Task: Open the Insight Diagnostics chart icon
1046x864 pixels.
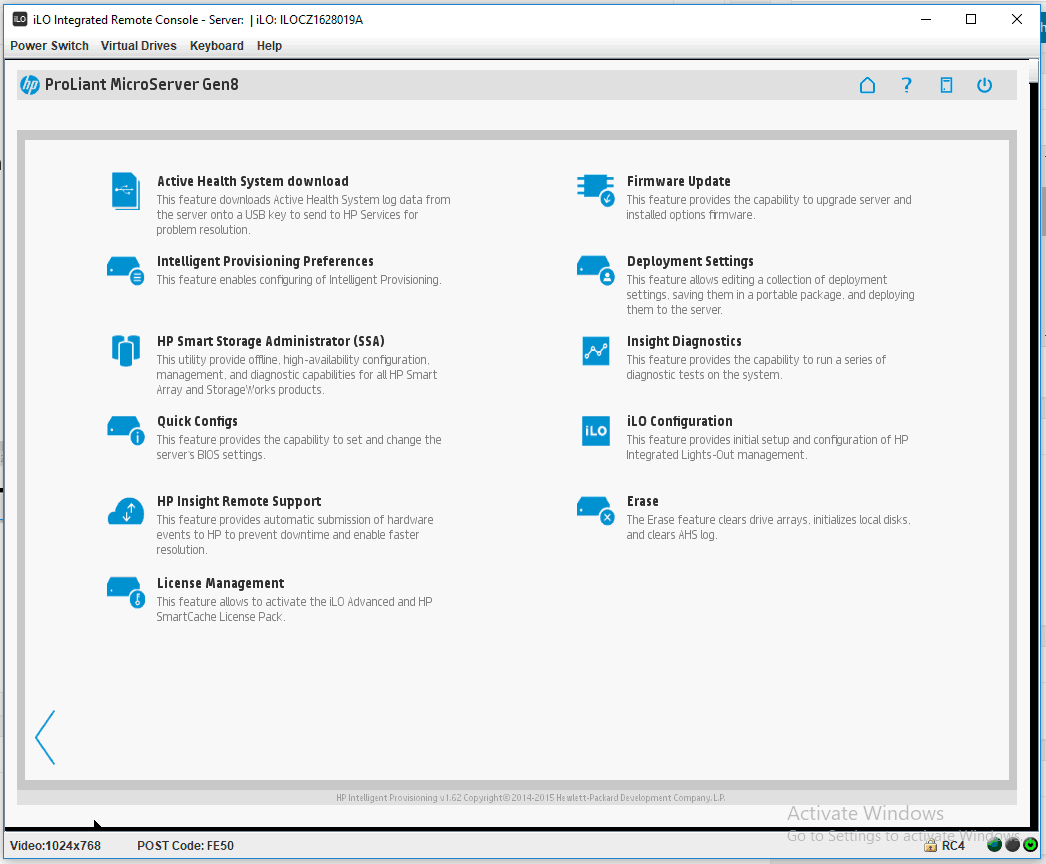Action: pos(595,350)
